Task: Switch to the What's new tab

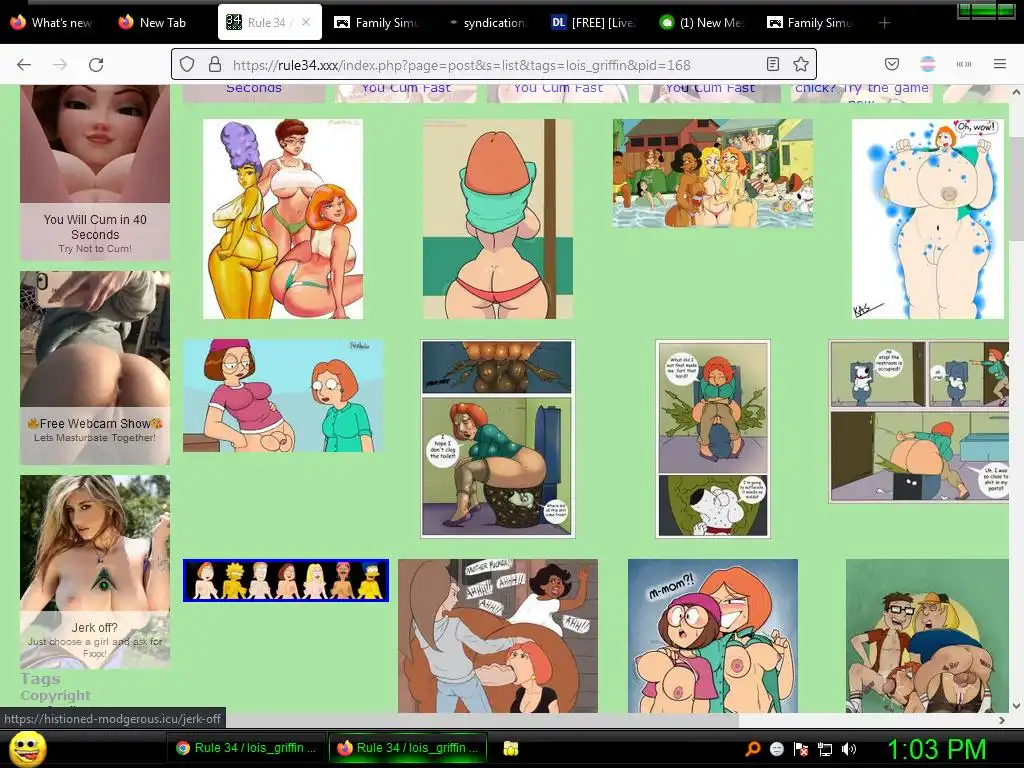Action: [x=52, y=23]
